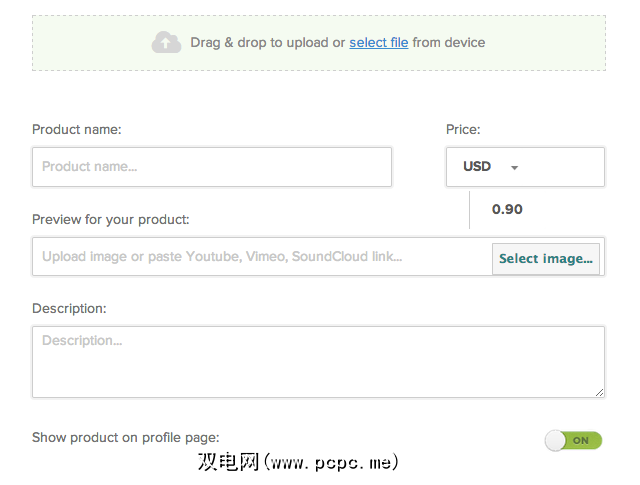Toggle the show product on profile switch
This screenshot has width=640, height=485.
tap(573, 440)
